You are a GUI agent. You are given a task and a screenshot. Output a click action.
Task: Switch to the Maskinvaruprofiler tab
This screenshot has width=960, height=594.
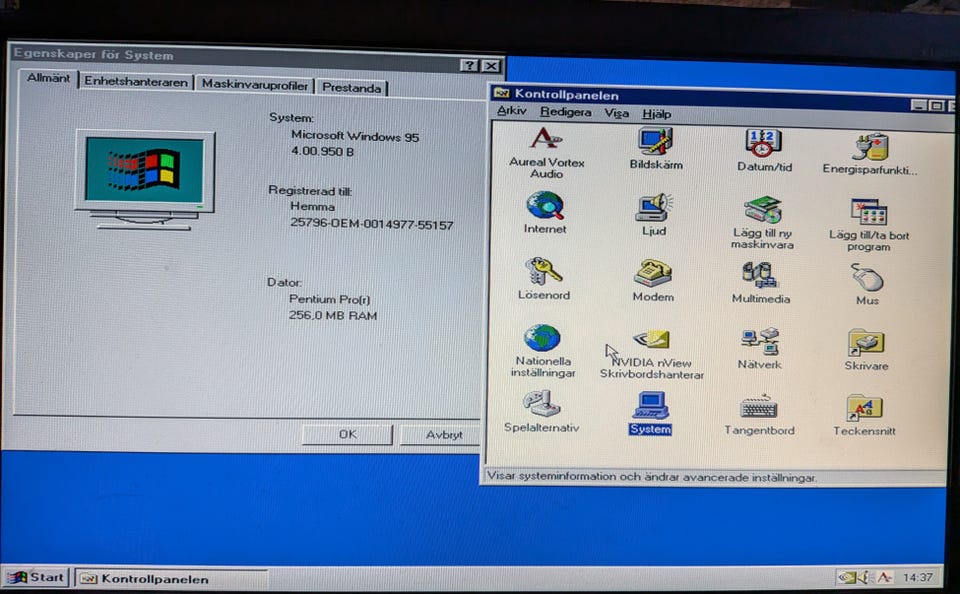tap(255, 85)
